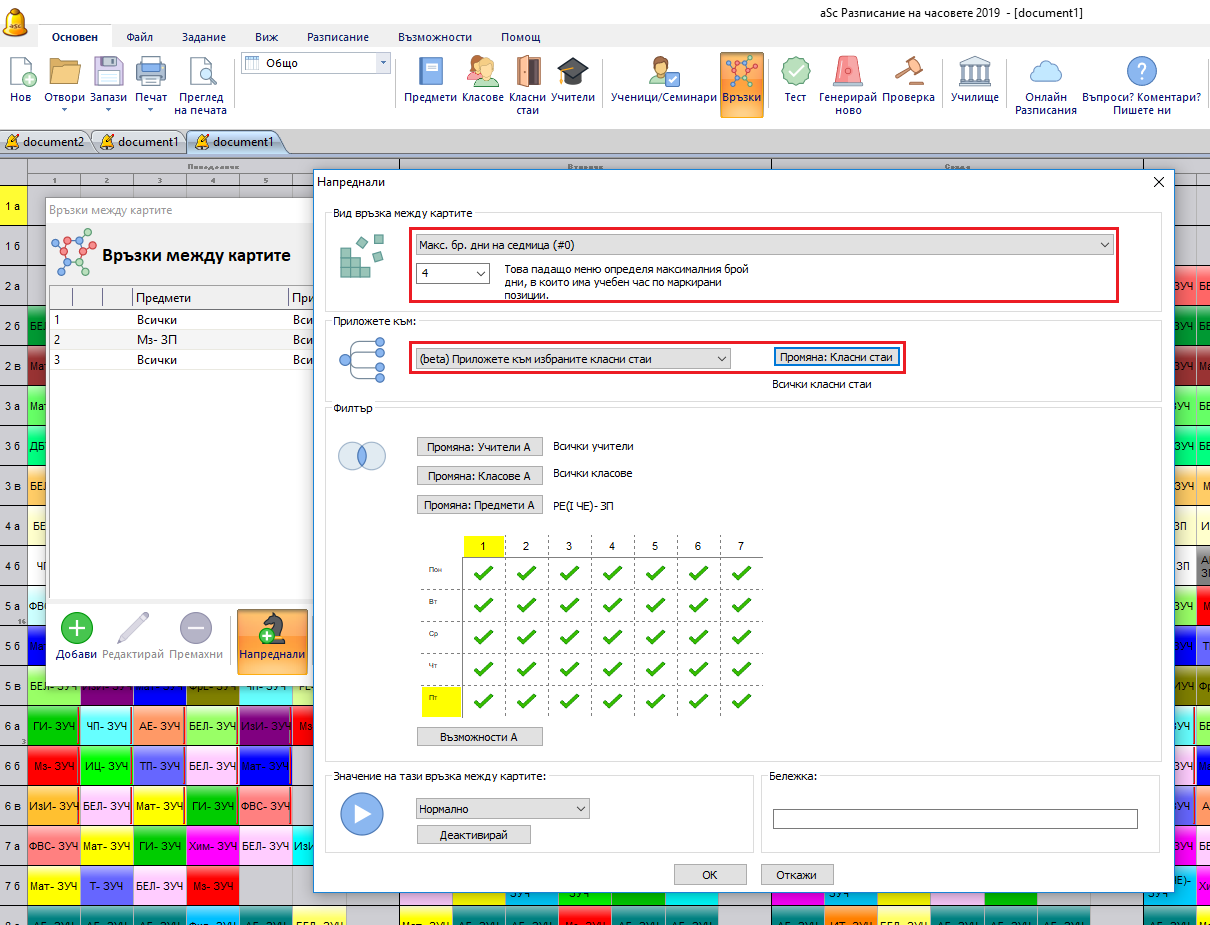The height and width of the screenshot is (925, 1210).
Task: Open the Училище building icon
Action: click(974, 73)
